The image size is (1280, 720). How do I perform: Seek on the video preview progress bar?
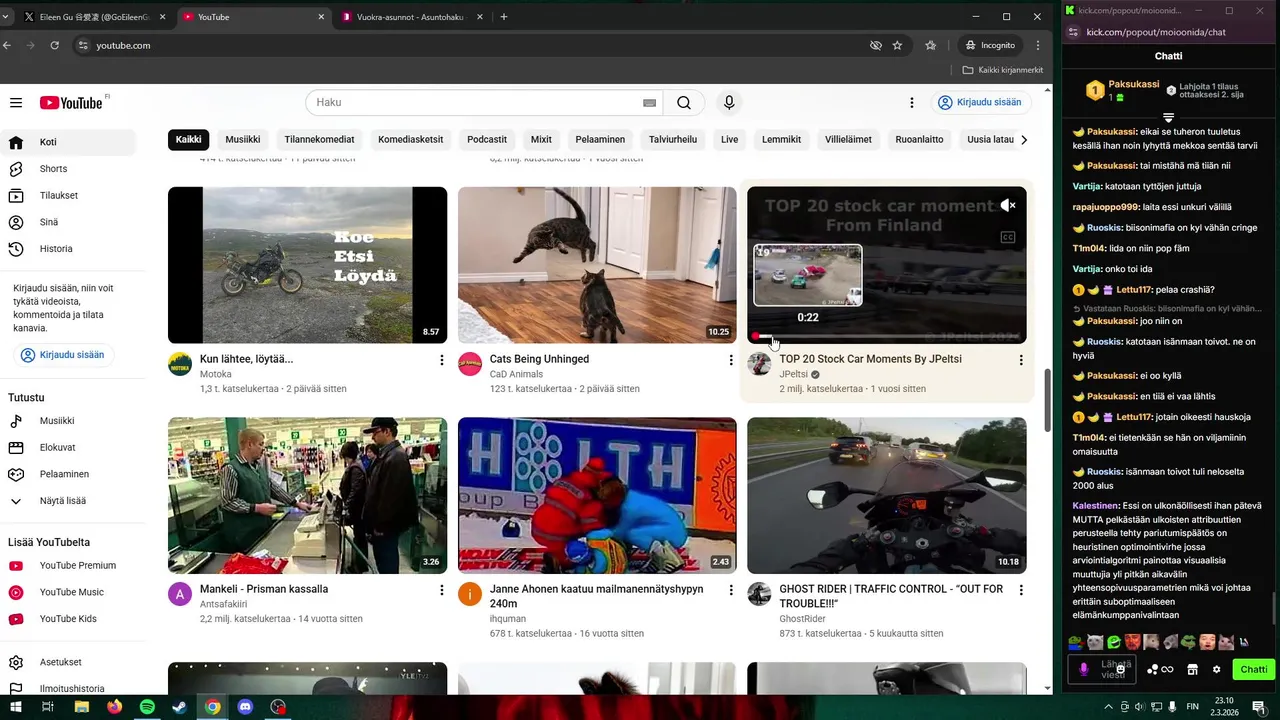pyautogui.click(x=887, y=336)
